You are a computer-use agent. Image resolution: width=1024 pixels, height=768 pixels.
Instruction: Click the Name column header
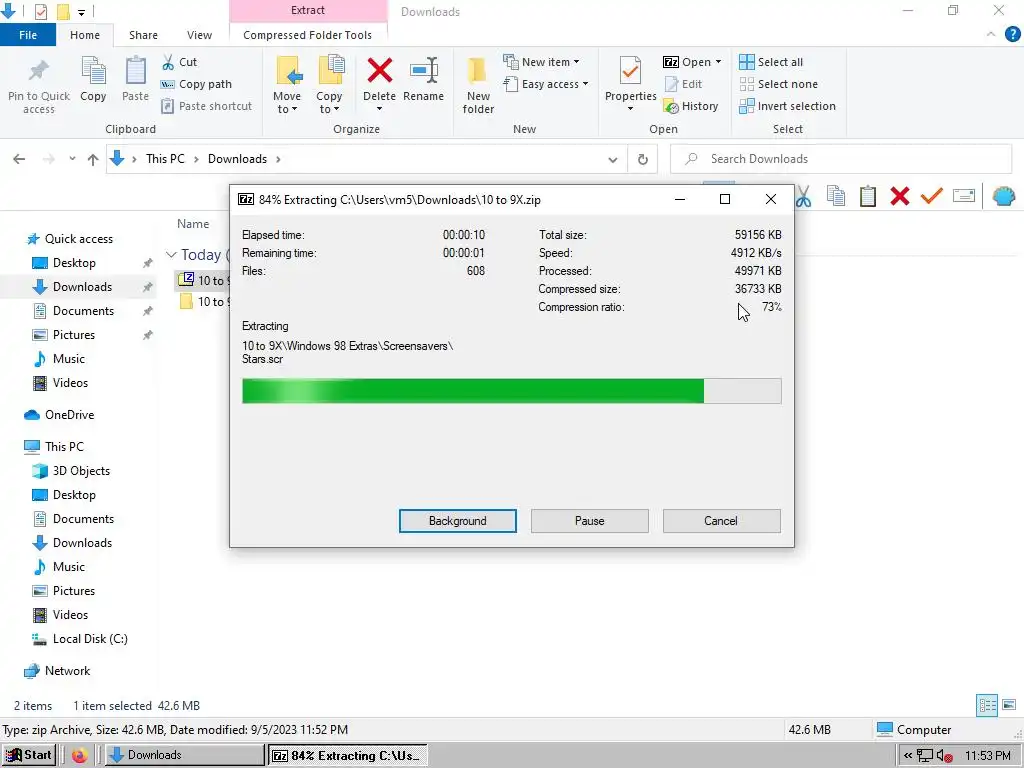(x=193, y=224)
